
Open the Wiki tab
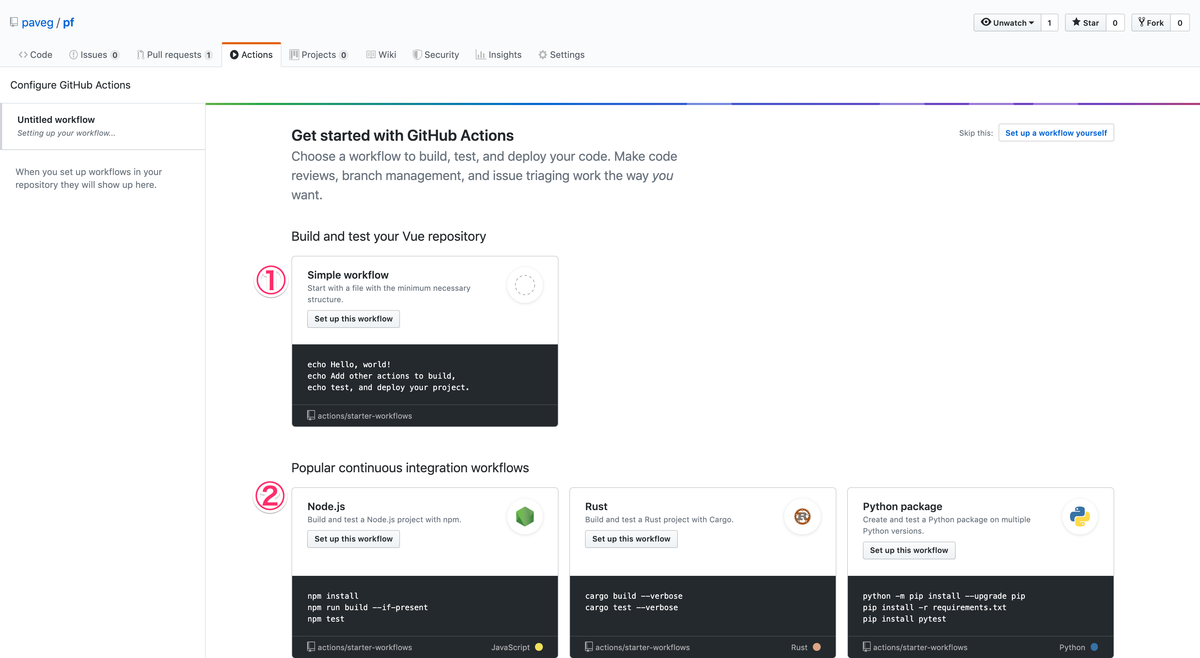point(381,55)
